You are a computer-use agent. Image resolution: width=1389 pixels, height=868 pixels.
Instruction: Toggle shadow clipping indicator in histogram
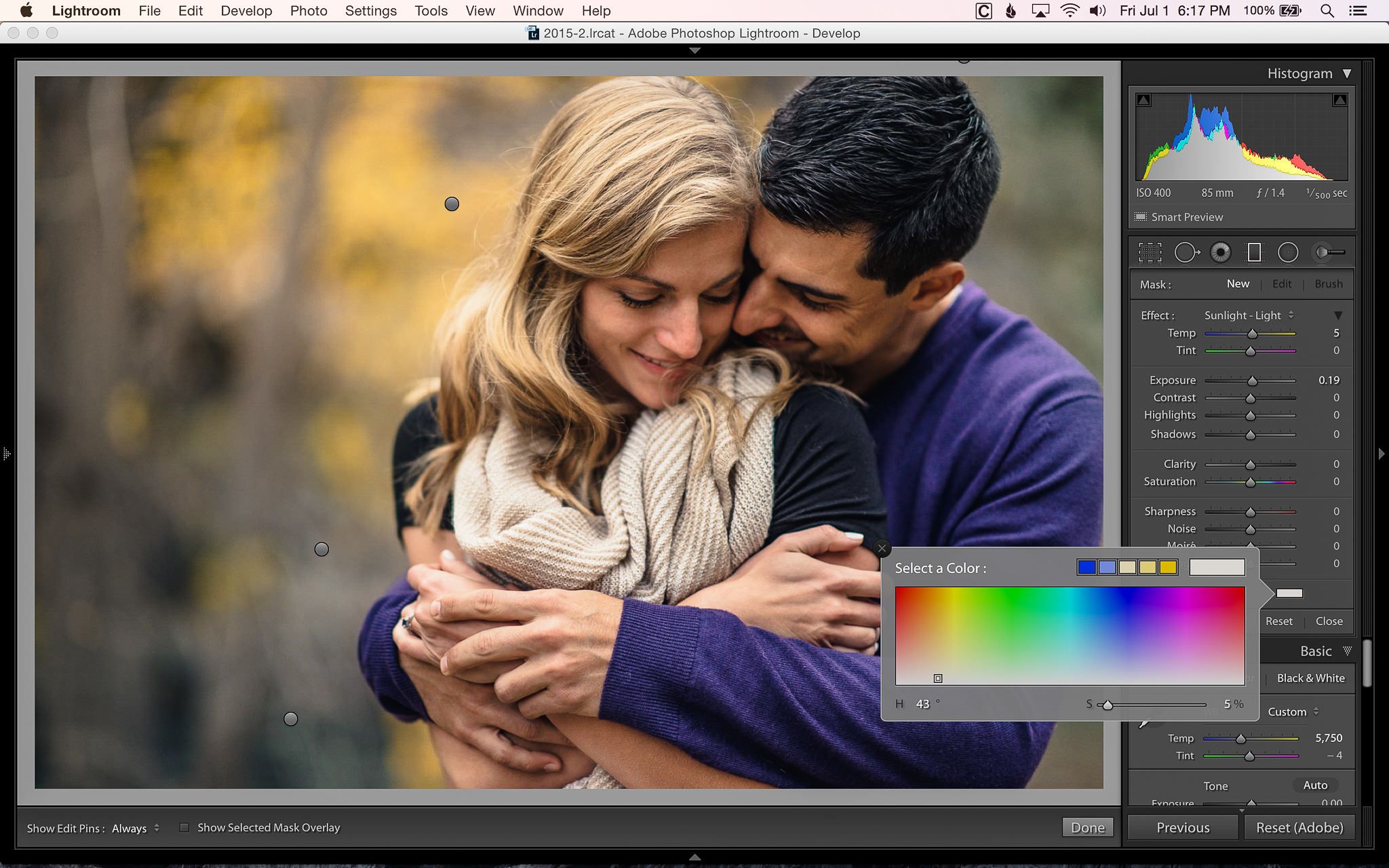1143,100
